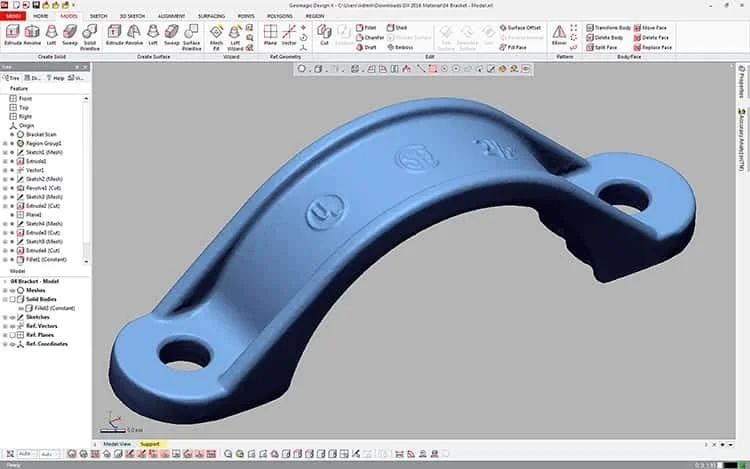
Task: Create a reference Vector
Action: click(289, 35)
